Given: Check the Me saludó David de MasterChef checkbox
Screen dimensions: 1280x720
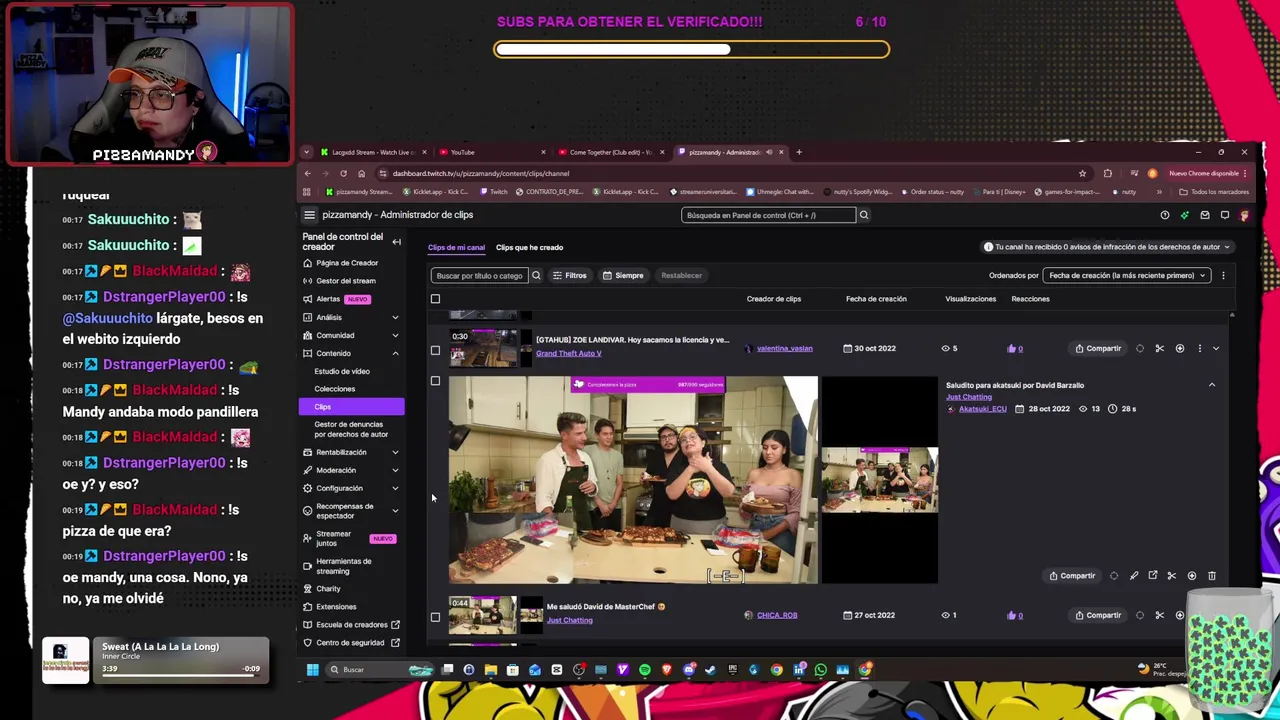Looking at the screenshot, I should [435, 617].
